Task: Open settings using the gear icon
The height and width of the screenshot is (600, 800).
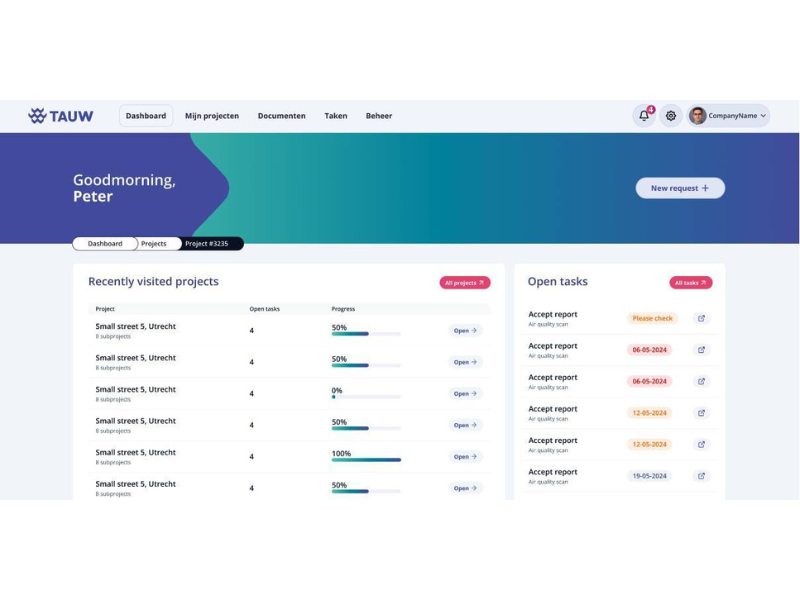Action: click(x=671, y=116)
